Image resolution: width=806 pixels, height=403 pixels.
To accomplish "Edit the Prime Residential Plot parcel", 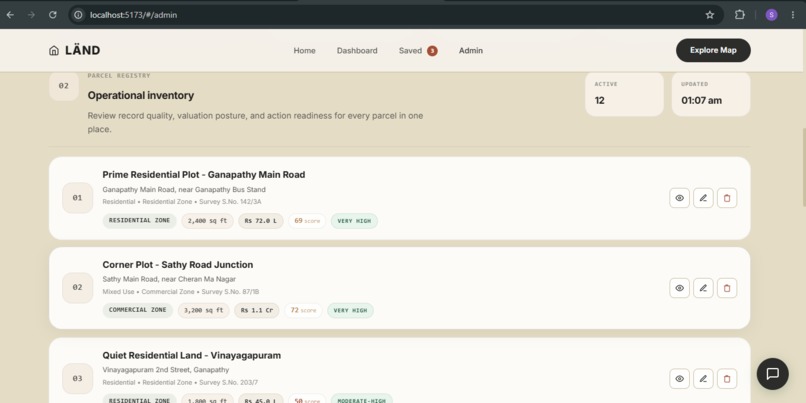I will point(703,198).
